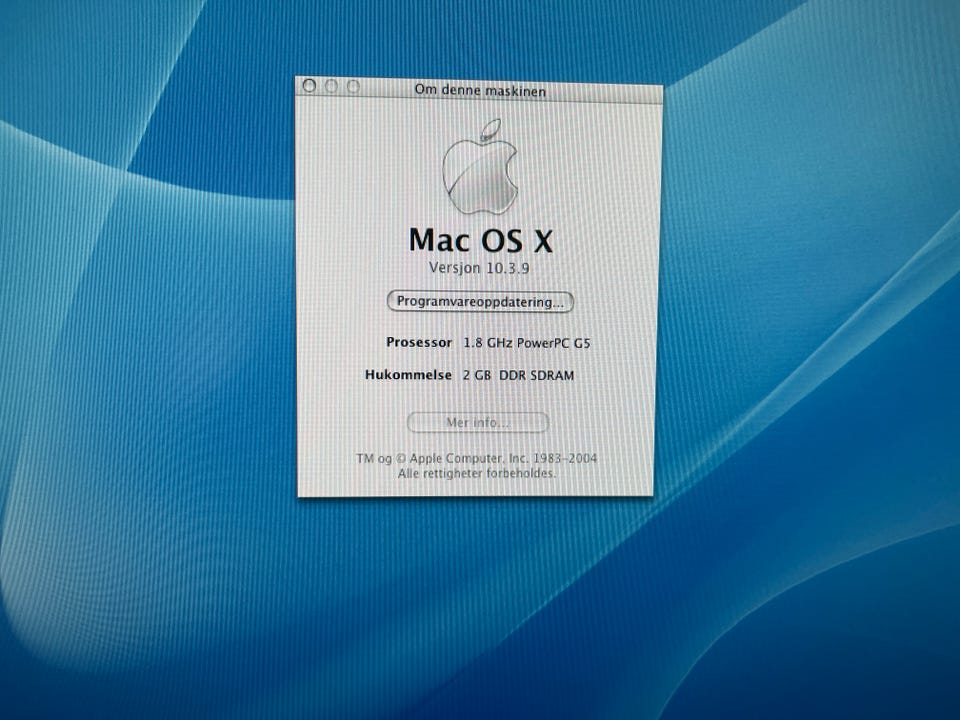Minimize the Om denne maskinen window
Image resolution: width=960 pixels, height=720 pixels.
[x=331, y=86]
